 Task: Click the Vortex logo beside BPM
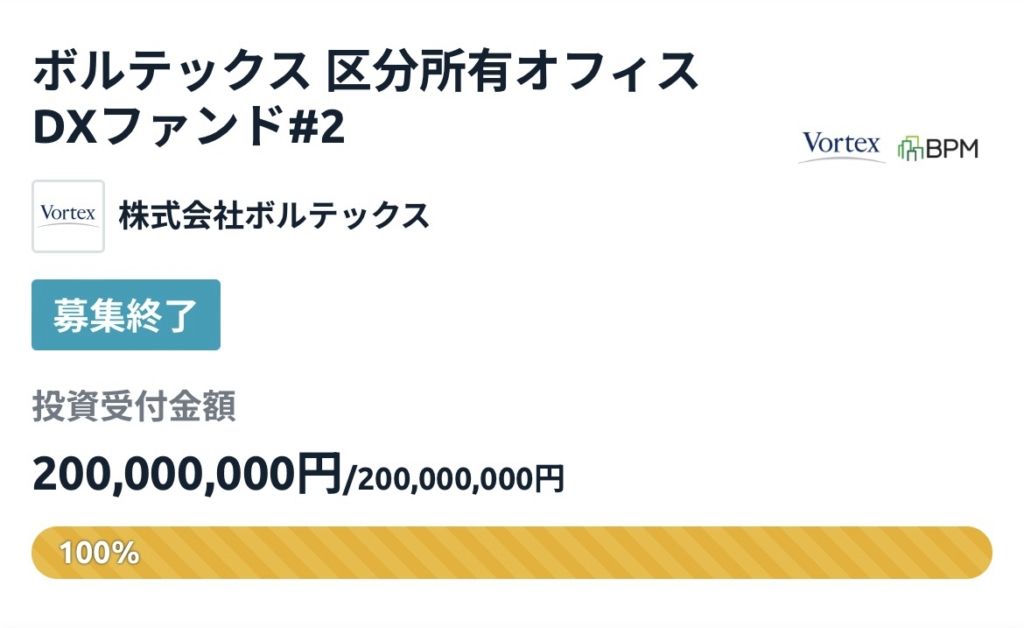(x=841, y=147)
